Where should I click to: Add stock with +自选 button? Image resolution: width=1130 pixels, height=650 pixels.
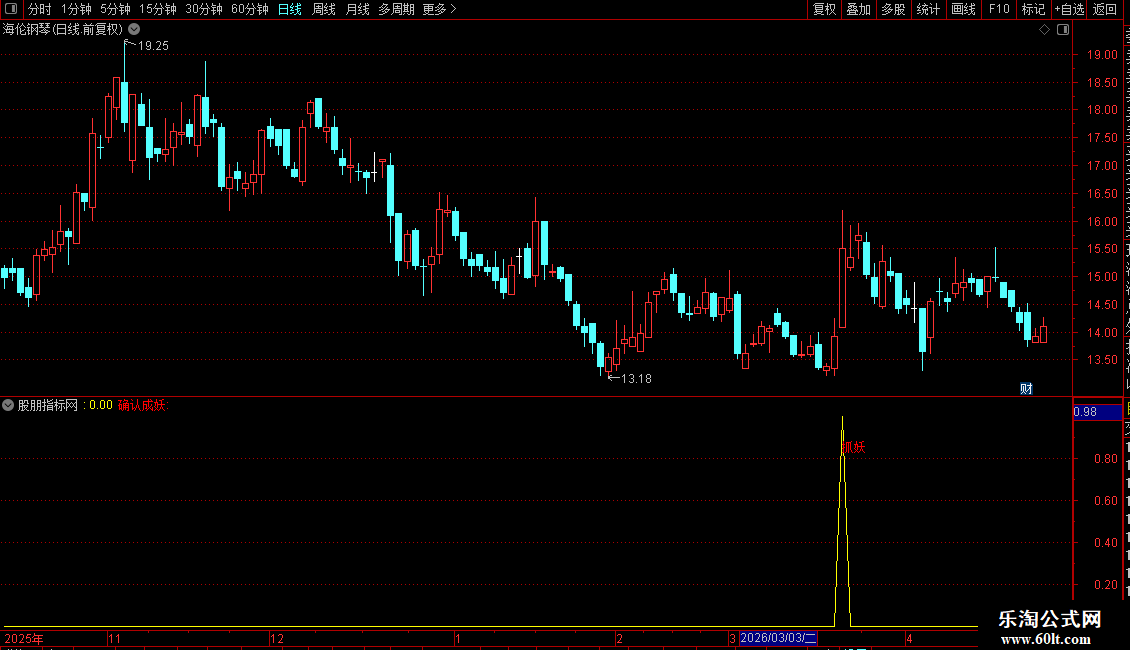point(1069,9)
